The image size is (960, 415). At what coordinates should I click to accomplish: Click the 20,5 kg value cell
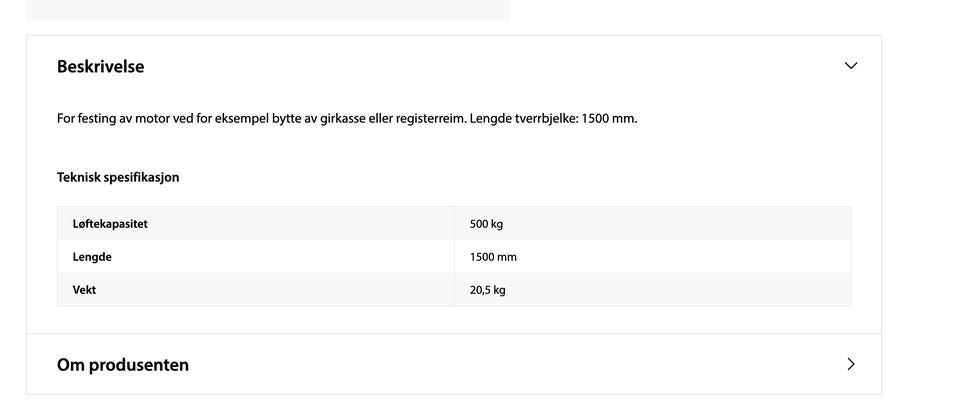(652, 290)
